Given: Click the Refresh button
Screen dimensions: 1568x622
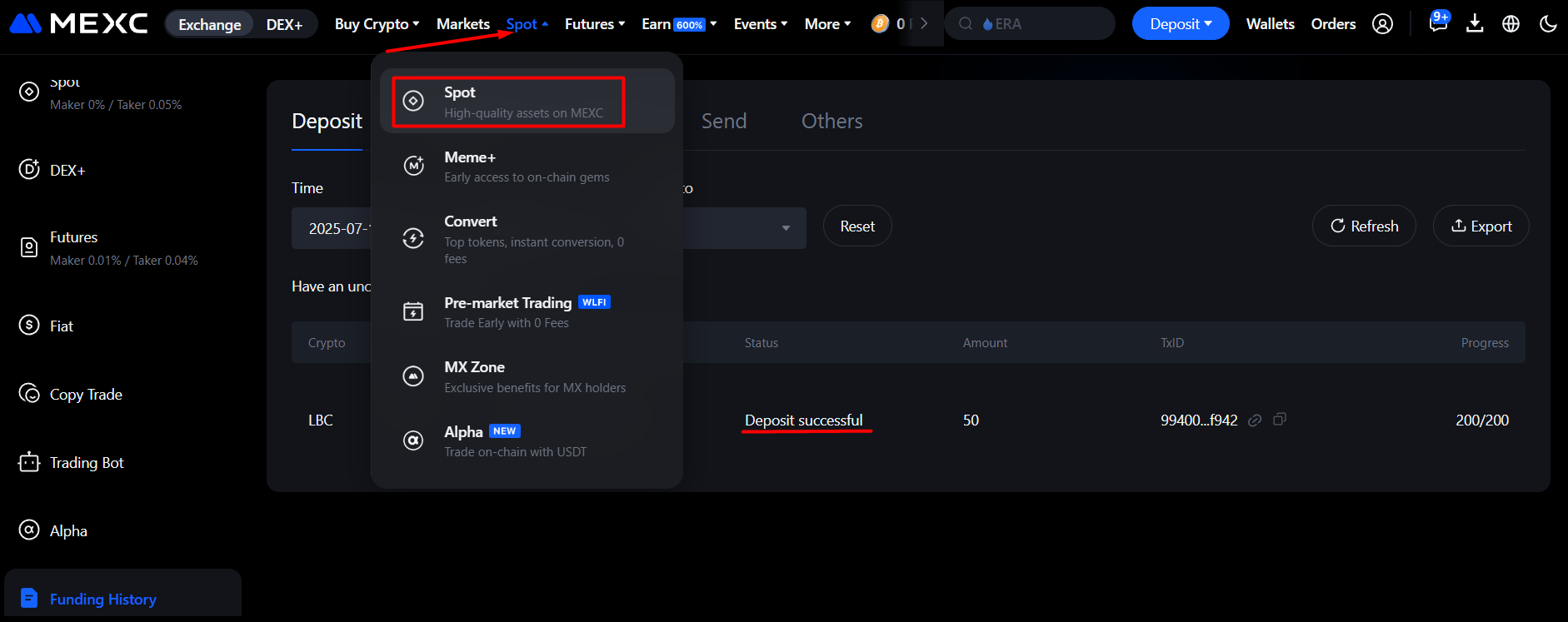Looking at the screenshot, I should tap(1364, 226).
